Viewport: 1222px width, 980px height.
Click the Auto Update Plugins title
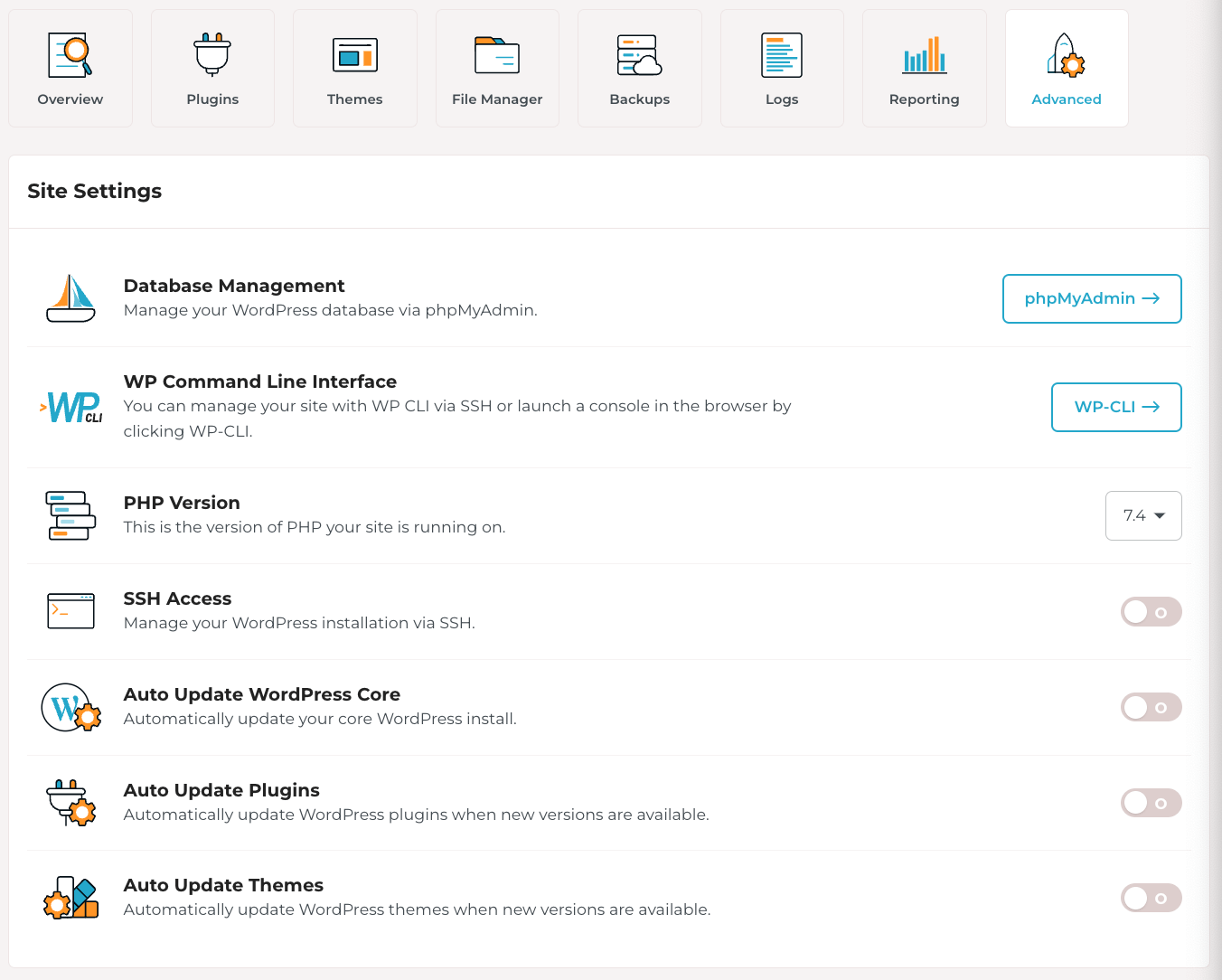(221, 790)
